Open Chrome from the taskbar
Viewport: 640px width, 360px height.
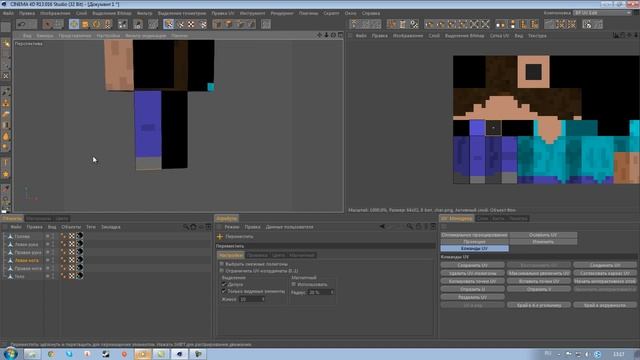51,354
